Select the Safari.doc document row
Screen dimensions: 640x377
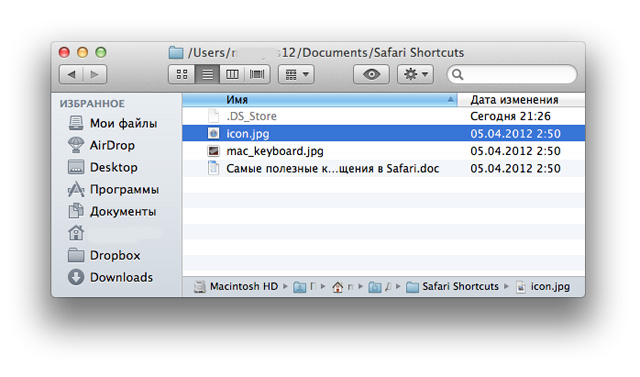click(383, 168)
